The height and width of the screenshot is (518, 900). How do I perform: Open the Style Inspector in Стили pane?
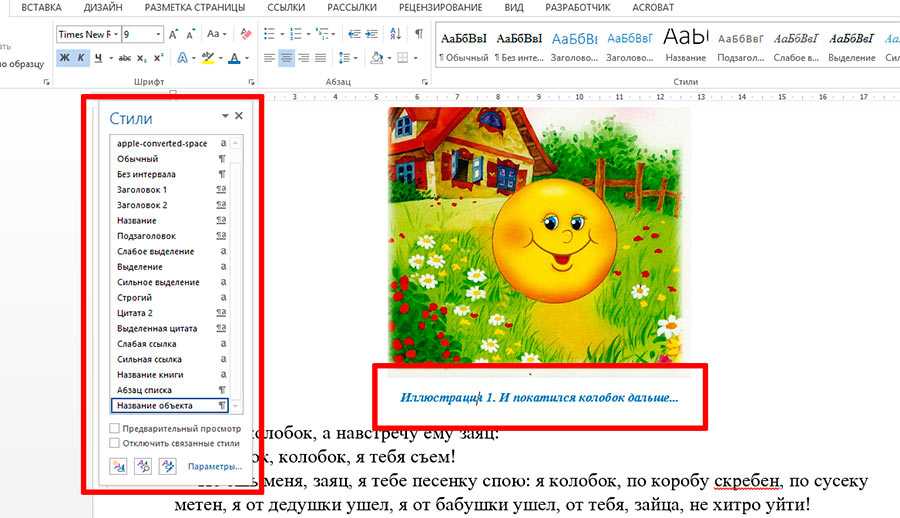point(143,466)
